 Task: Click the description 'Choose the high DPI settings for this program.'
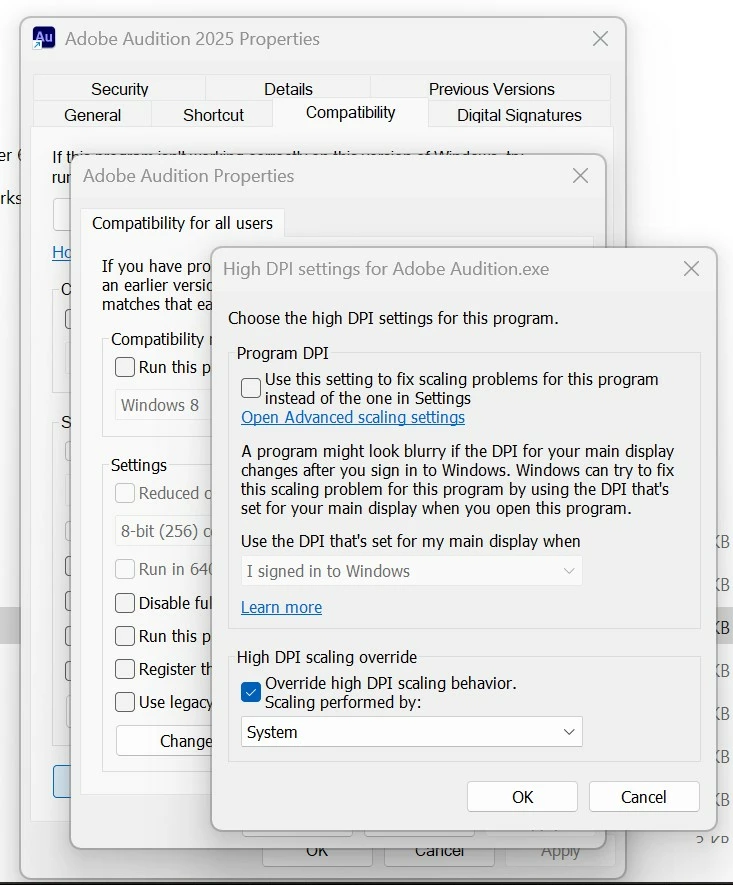[393, 318]
